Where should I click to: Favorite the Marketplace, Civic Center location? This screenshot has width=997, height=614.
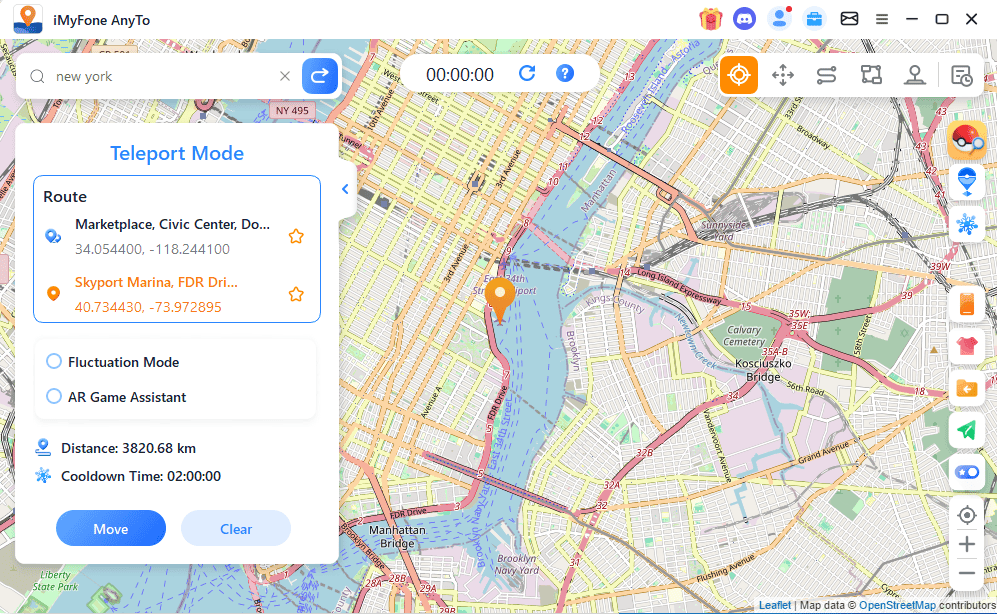point(296,236)
